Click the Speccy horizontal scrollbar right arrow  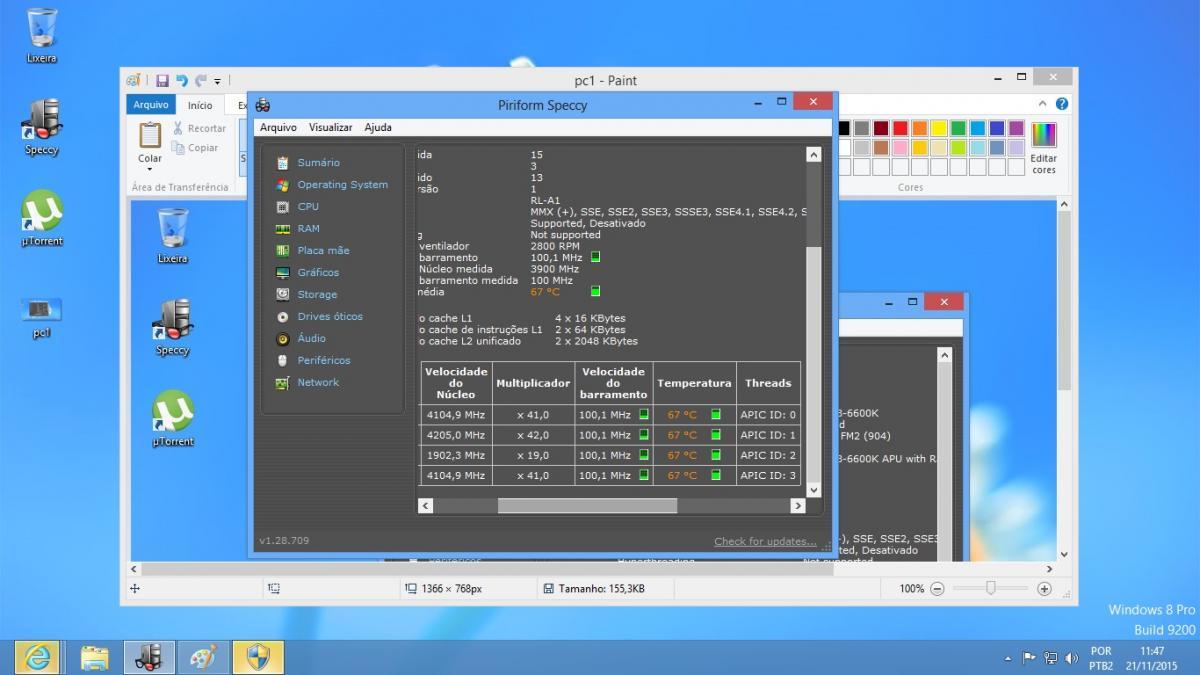[x=797, y=506]
